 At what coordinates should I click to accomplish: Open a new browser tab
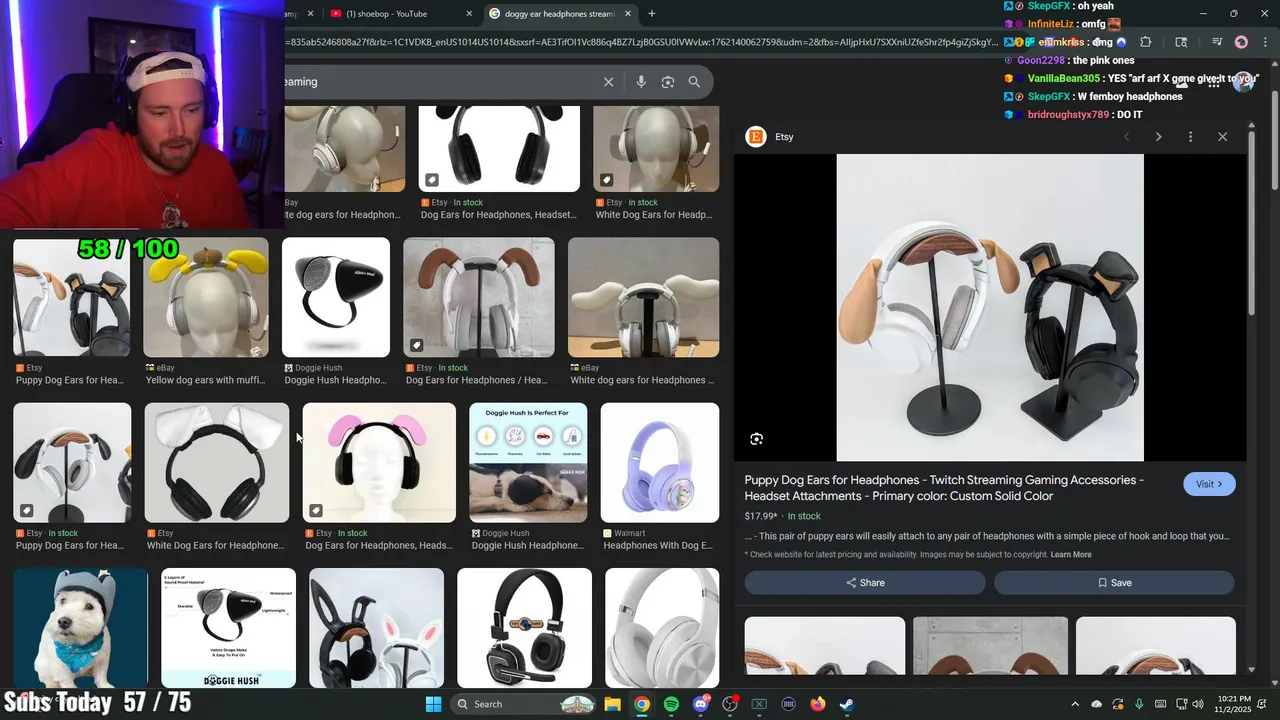652,14
